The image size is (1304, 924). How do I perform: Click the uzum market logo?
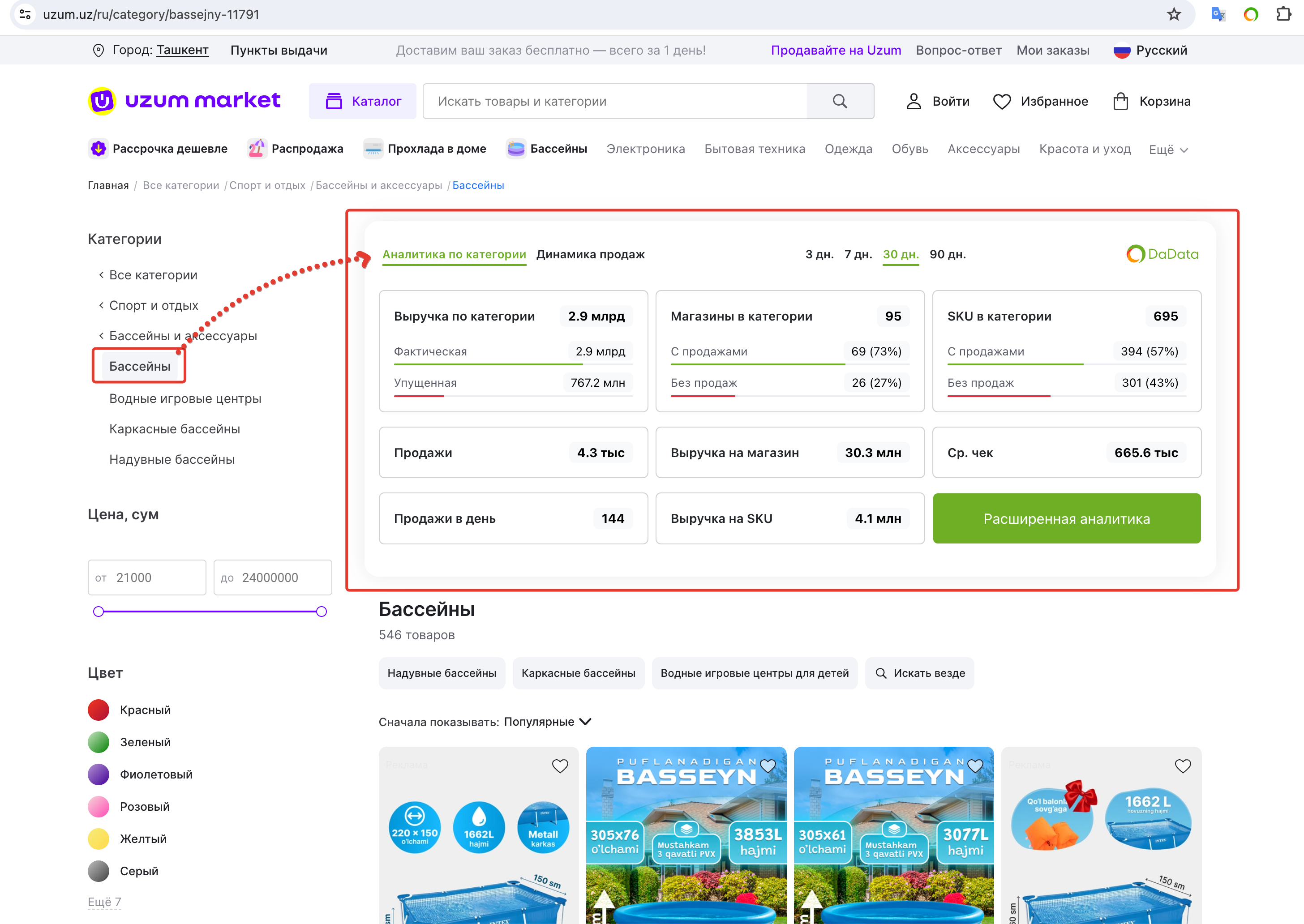pyautogui.click(x=184, y=101)
